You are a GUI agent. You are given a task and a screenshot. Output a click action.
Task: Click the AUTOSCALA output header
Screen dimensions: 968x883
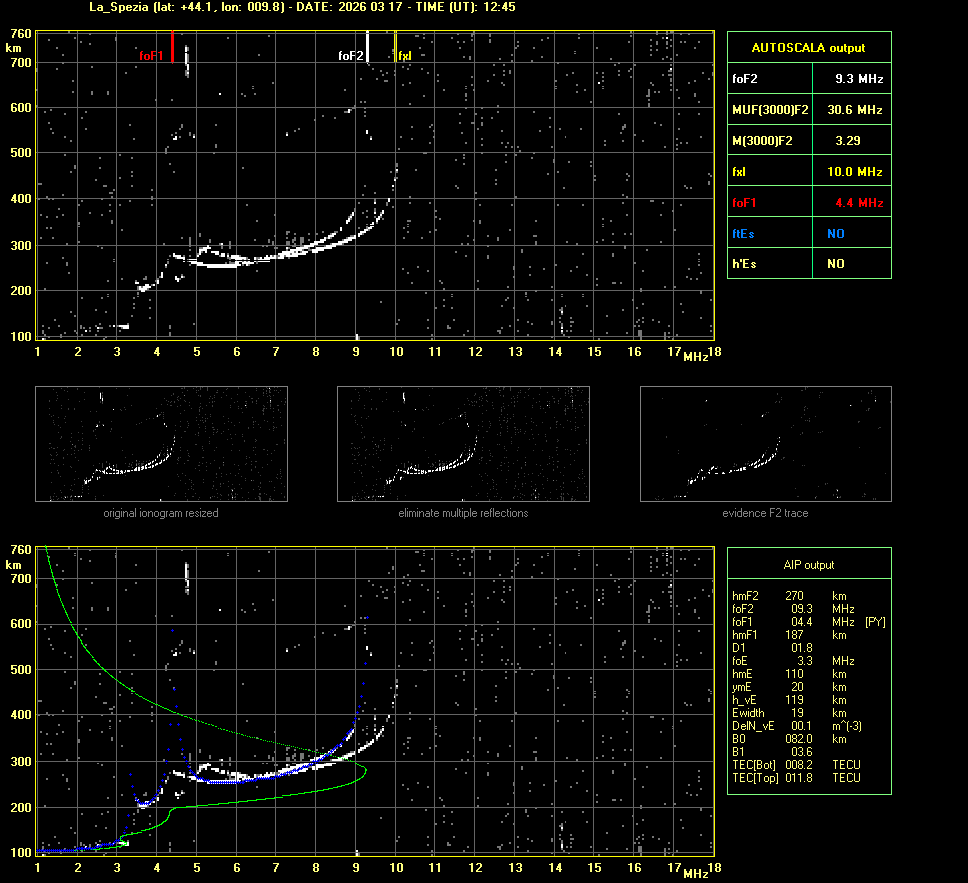[x=808, y=47]
